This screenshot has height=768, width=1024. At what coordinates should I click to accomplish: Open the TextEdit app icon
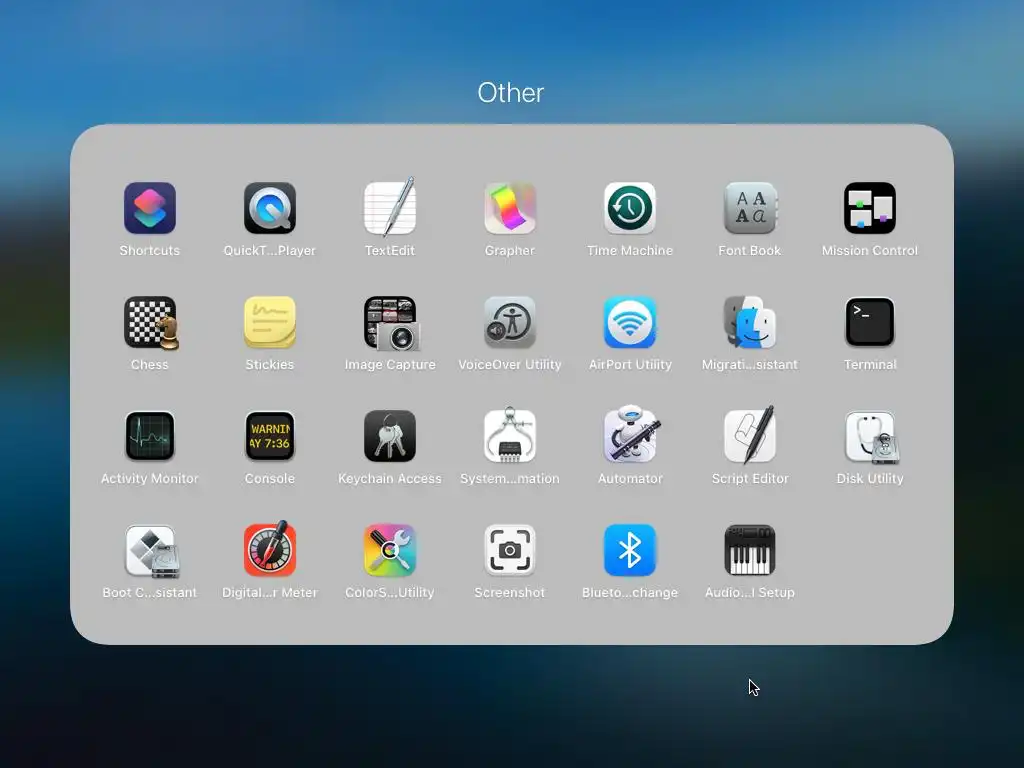click(390, 207)
